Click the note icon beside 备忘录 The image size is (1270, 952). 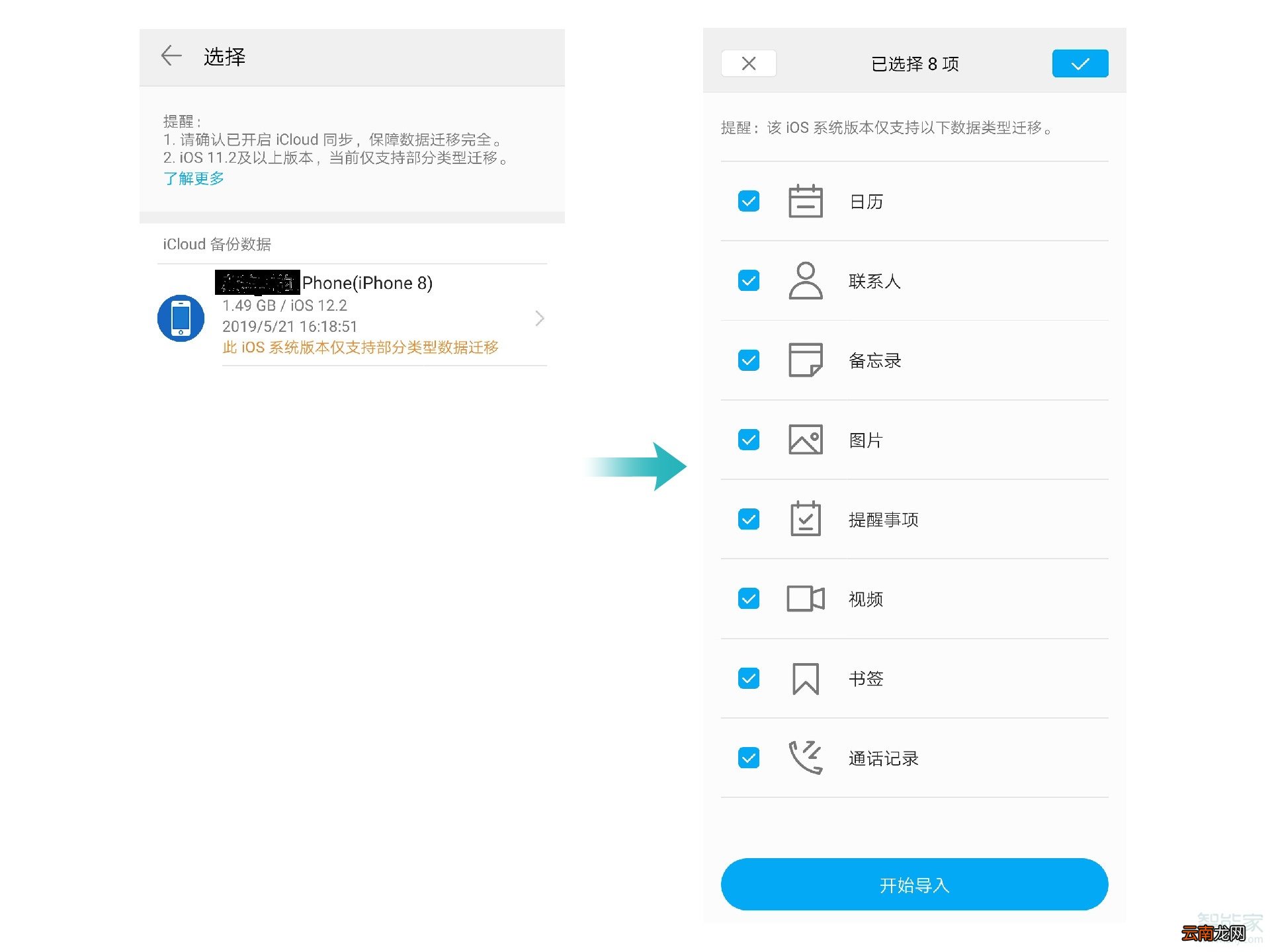tap(805, 360)
